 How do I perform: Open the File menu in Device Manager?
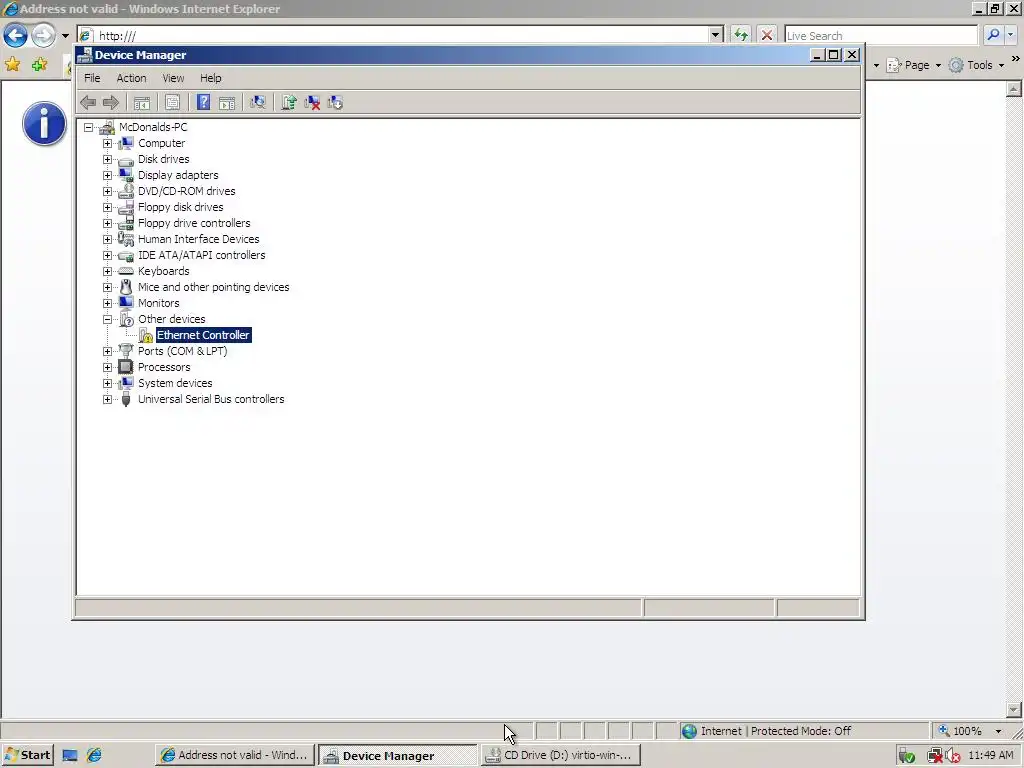click(x=92, y=78)
